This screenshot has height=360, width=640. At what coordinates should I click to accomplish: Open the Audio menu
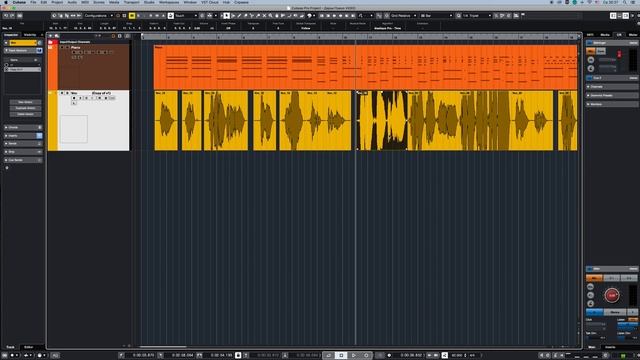click(72, 2)
